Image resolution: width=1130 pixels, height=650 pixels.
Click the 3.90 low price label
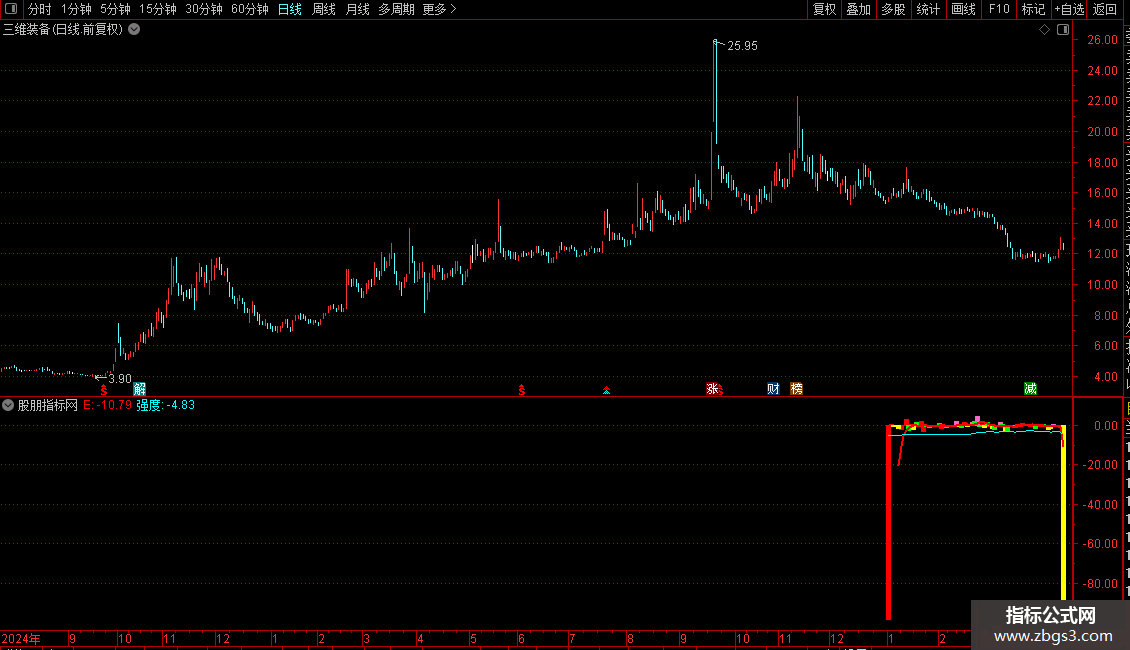click(120, 379)
